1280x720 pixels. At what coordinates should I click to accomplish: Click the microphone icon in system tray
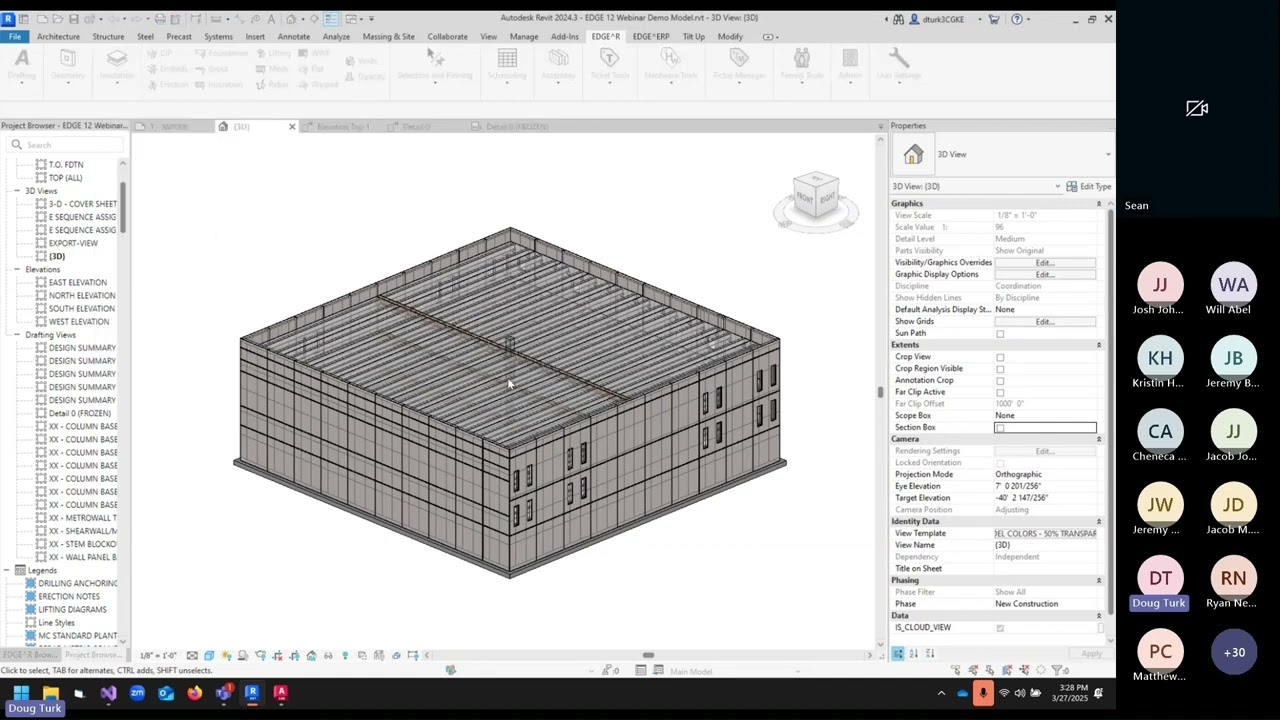(983, 693)
